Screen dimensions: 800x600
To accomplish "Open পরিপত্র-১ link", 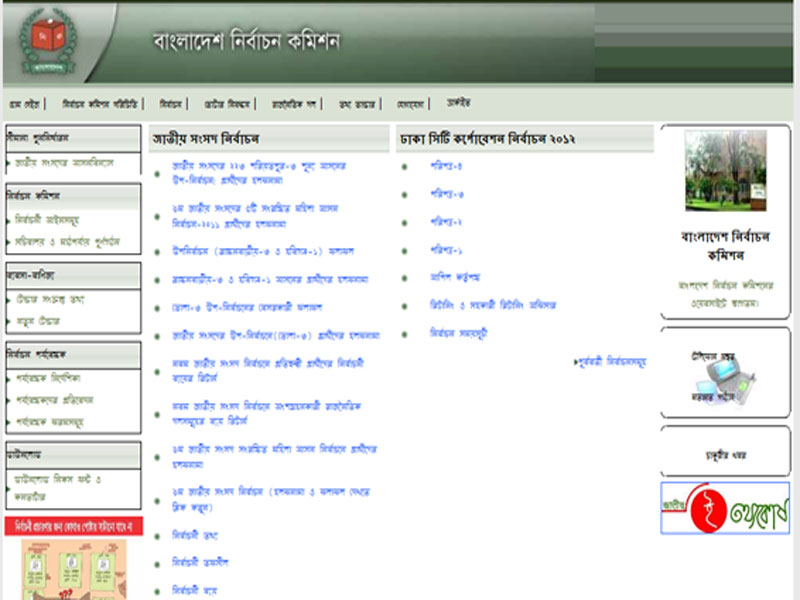I will 446,250.
